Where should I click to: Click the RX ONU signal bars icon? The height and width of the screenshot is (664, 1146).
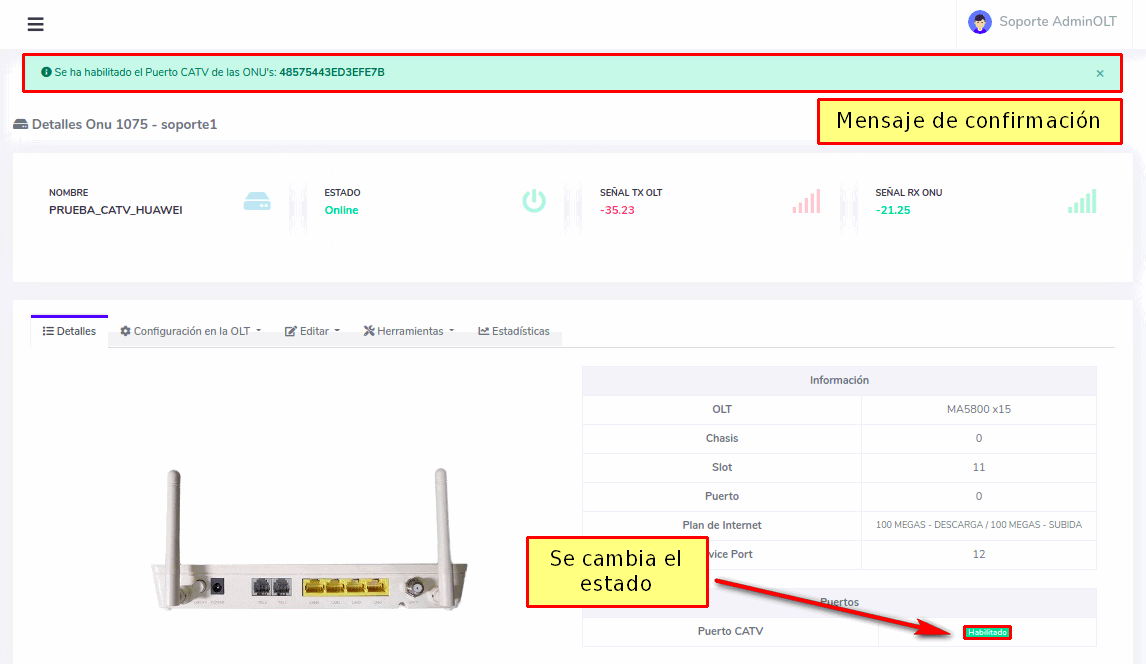(1082, 201)
